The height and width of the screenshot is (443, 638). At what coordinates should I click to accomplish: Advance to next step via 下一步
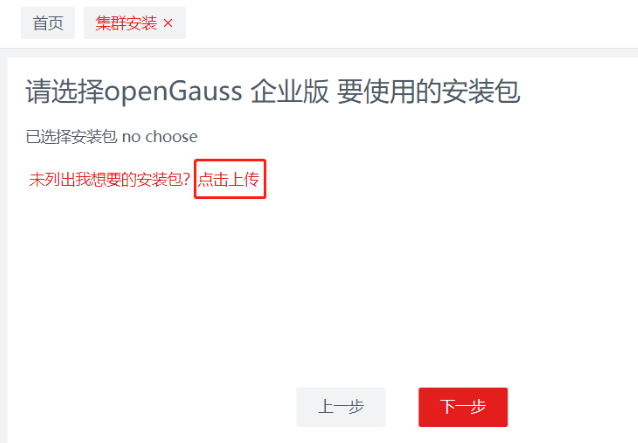click(463, 407)
